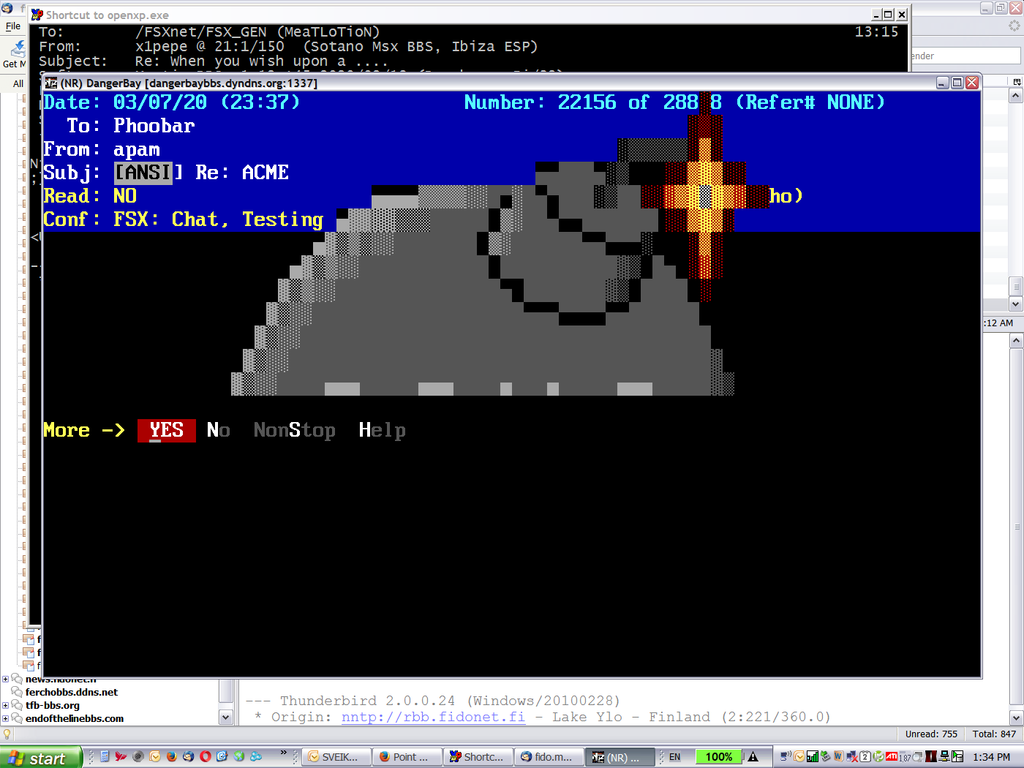The image size is (1024, 768).
Task: Open the orange clock tray icon
Action: 799,757
